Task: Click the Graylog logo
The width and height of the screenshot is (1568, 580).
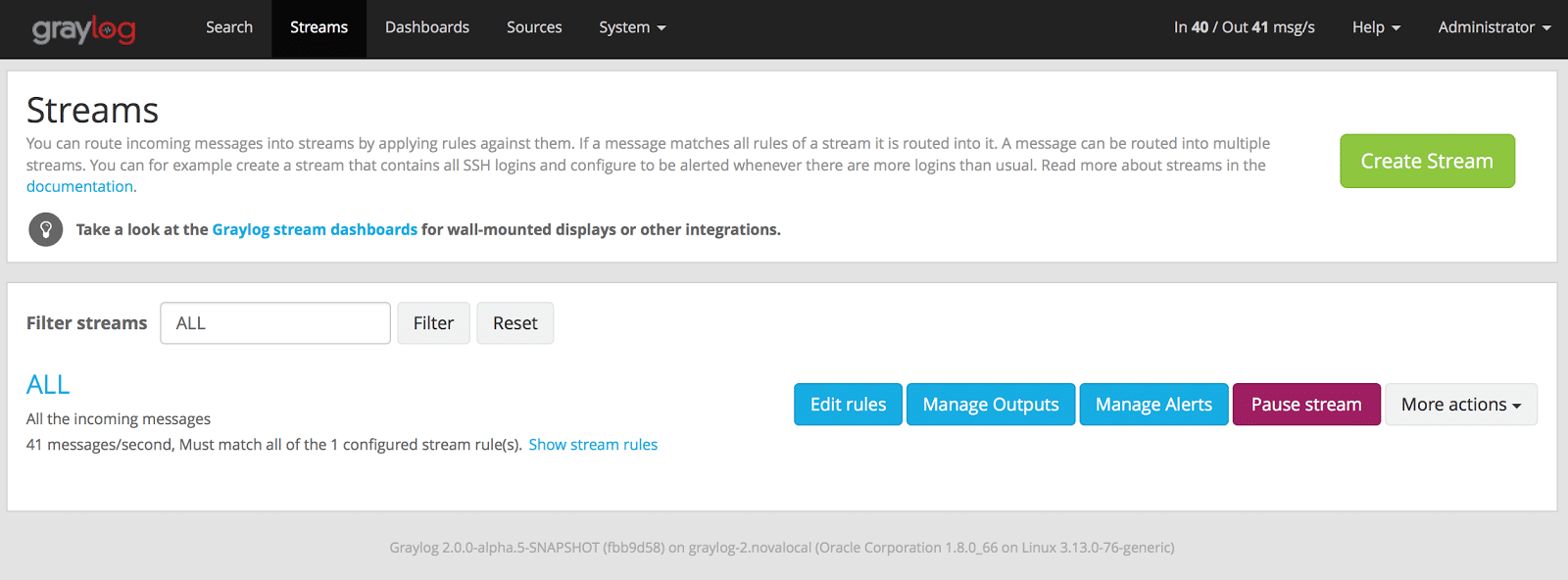Action: [84, 29]
